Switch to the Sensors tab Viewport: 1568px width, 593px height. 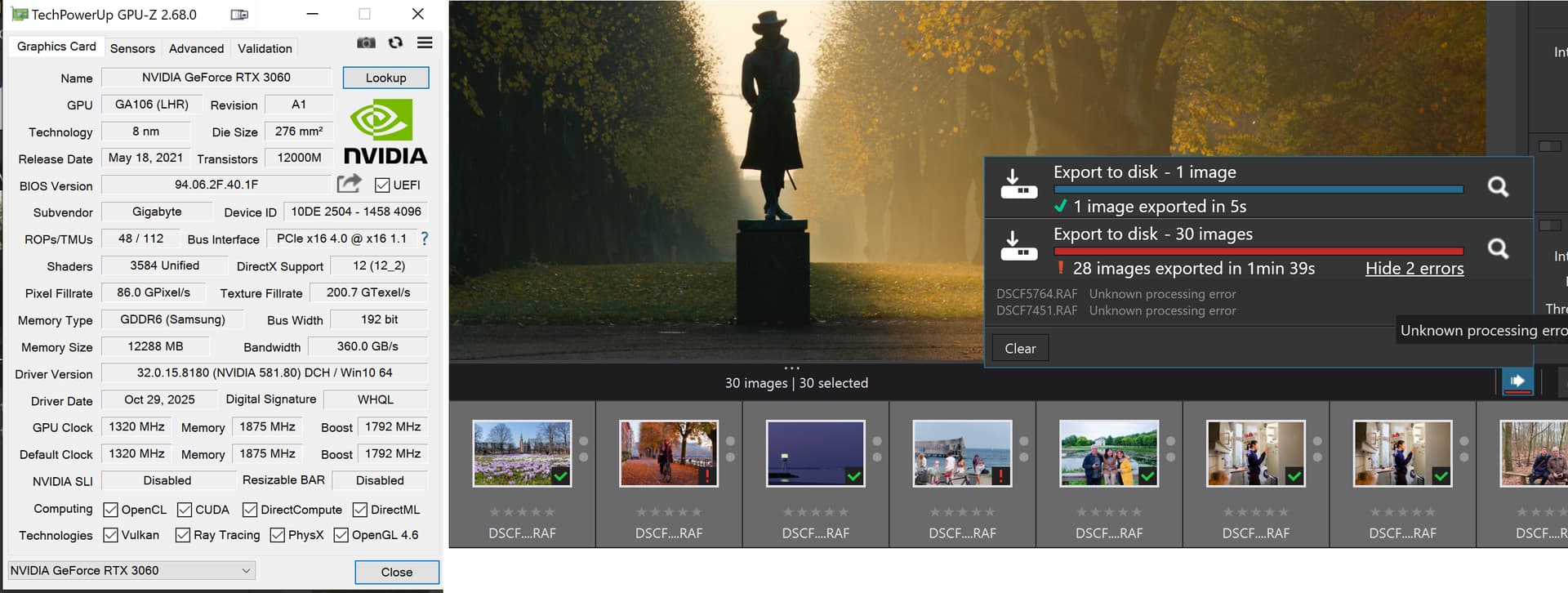click(x=132, y=48)
